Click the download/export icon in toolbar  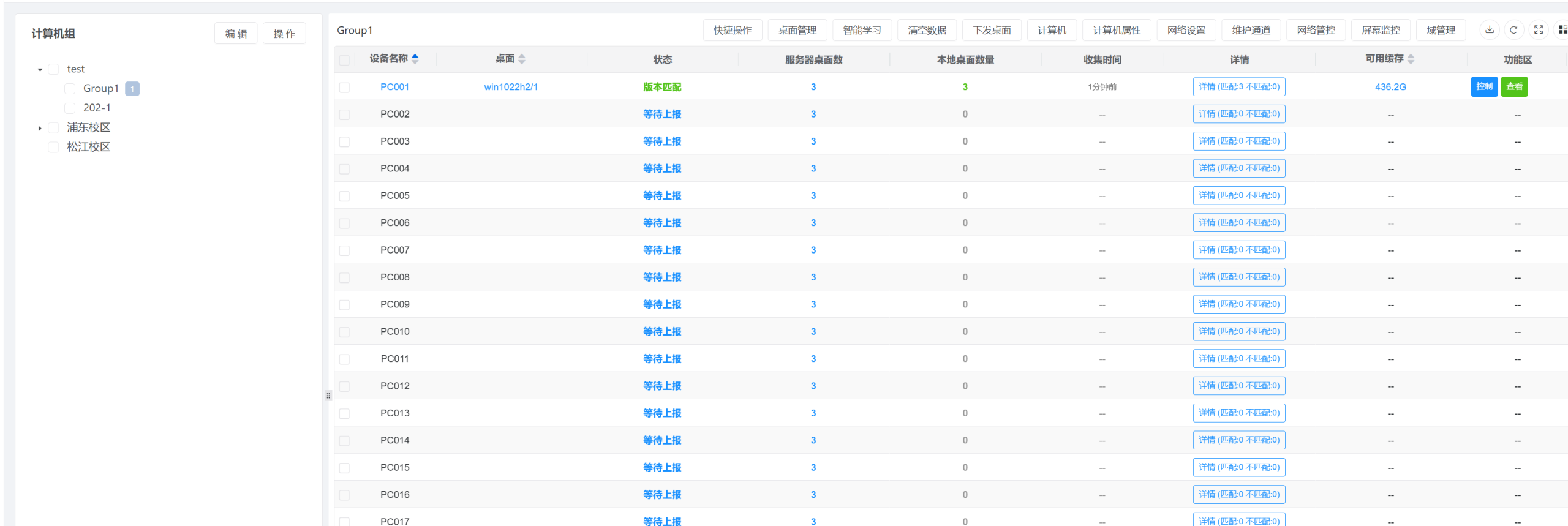pyautogui.click(x=1490, y=30)
